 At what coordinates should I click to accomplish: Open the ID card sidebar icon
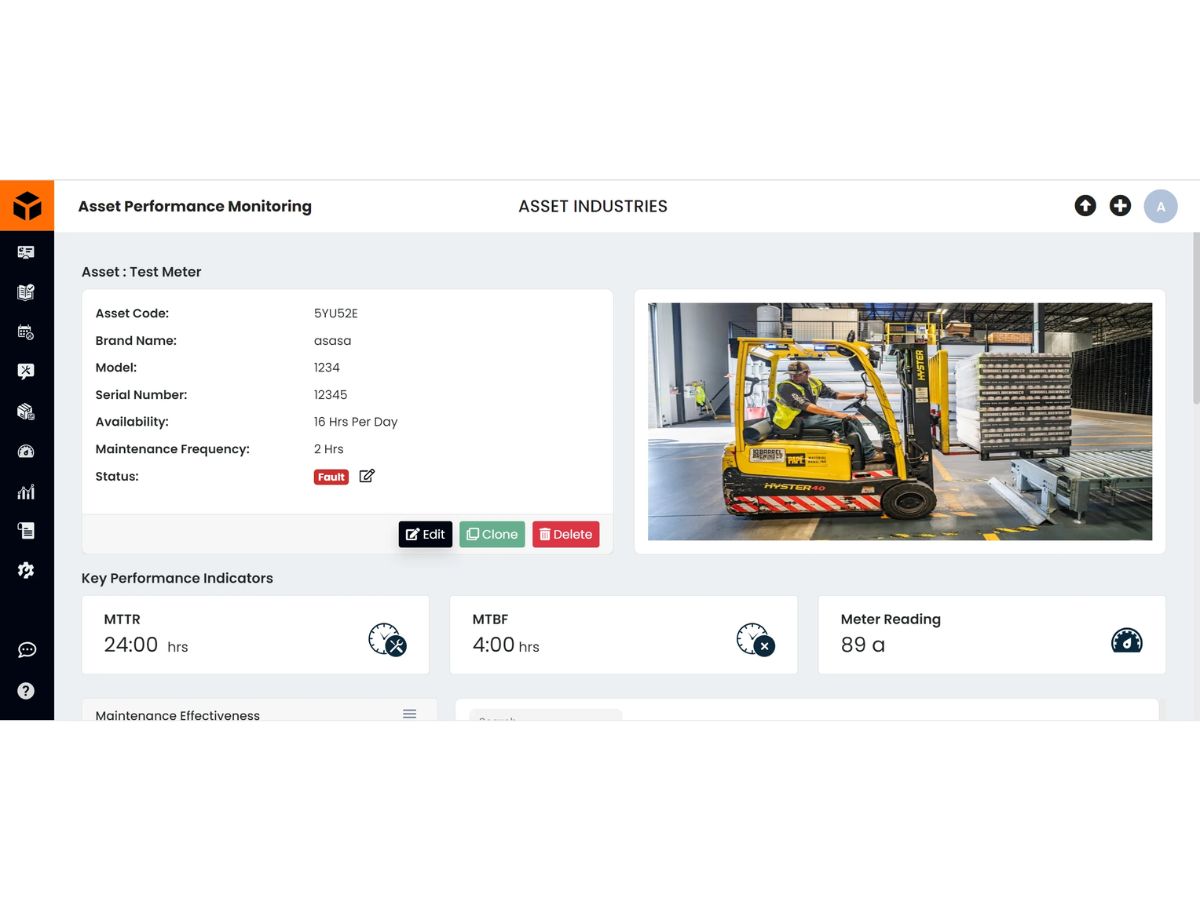(x=26, y=253)
